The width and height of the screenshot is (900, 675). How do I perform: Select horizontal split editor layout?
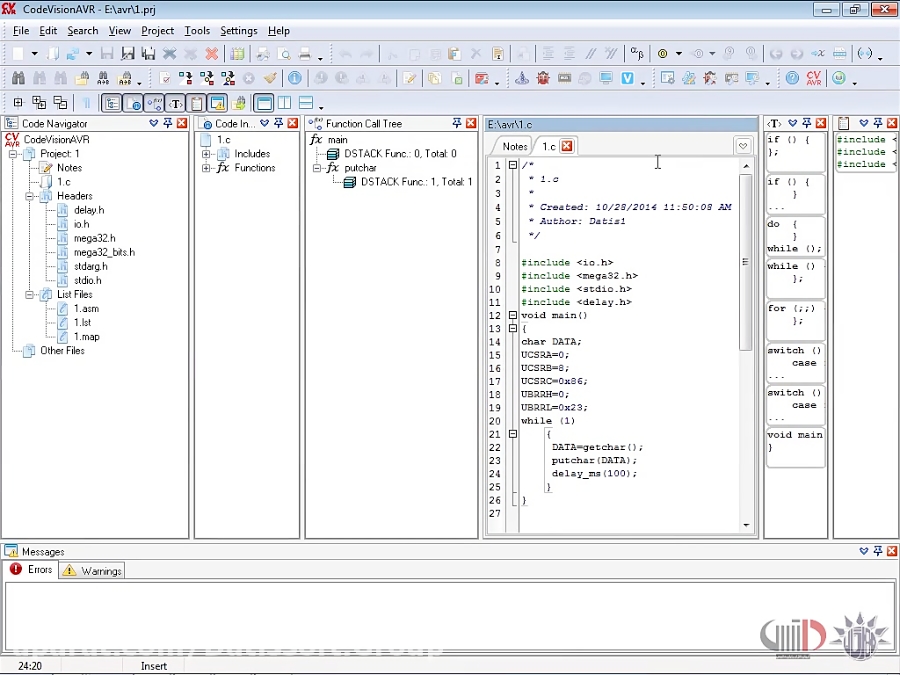pyautogui.click(x=306, y=103)
